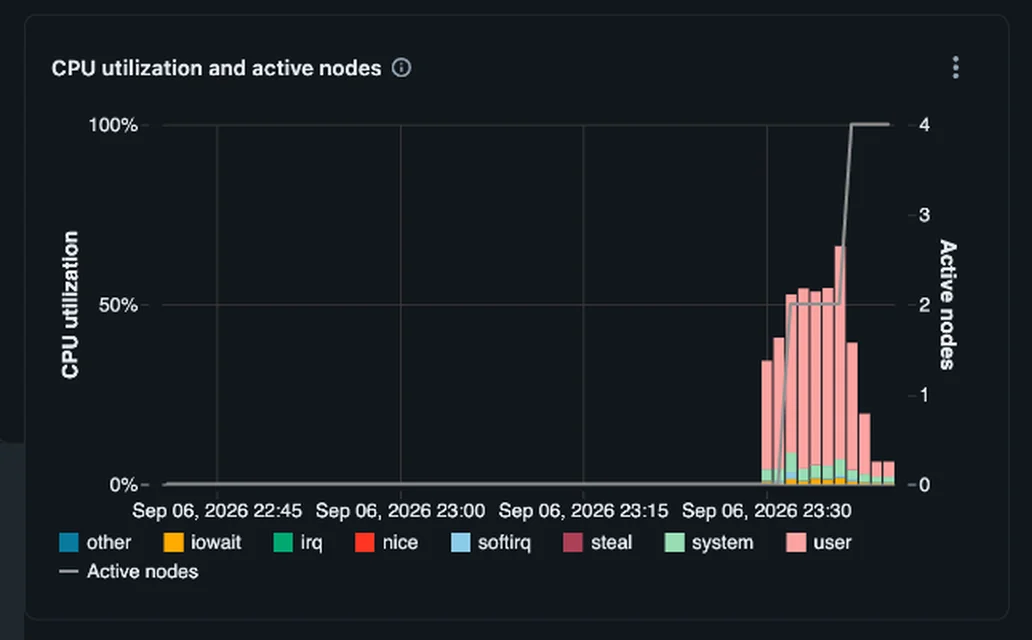The width and height of the screenshot is (1032, 640).
Task: Click the 'Sep 06, 2026 22:45' axis label
Action: (x=217, y=511)
